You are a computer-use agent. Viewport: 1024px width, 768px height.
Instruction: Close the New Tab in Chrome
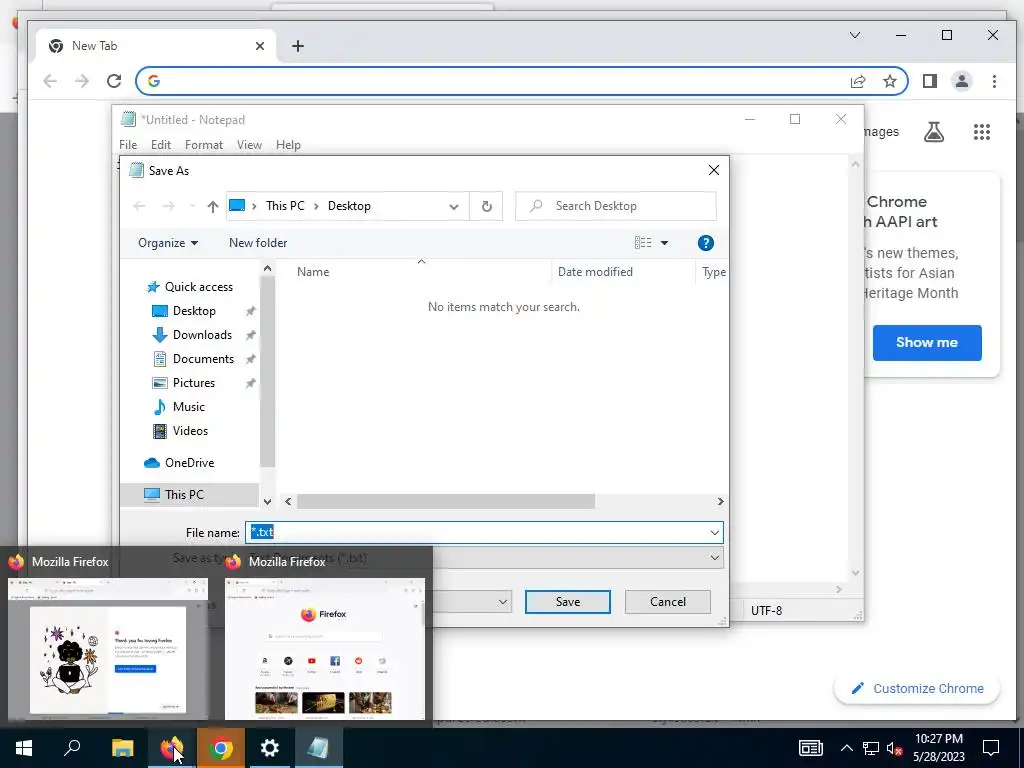[x=260, y=46]
